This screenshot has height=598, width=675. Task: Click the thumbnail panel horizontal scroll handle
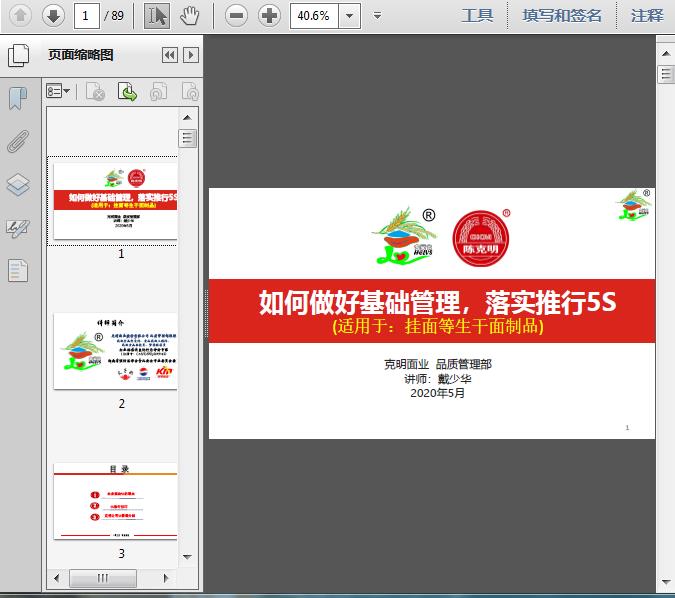click(x=103, y=578)
